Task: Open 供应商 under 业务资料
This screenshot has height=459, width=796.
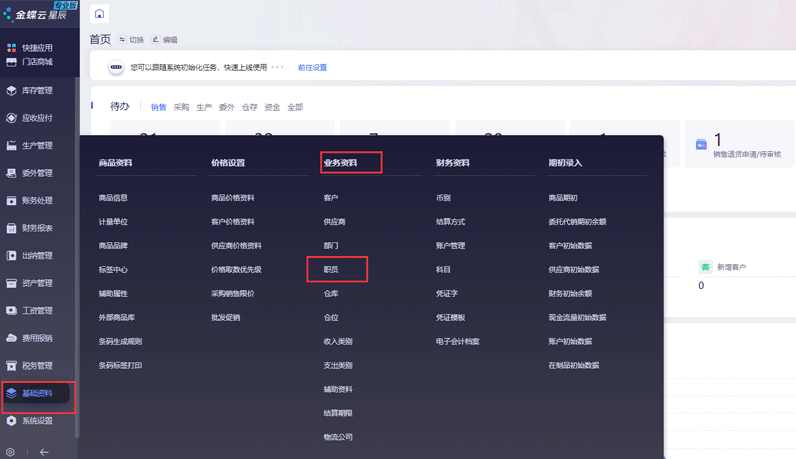Action: (x=335, y=221)
